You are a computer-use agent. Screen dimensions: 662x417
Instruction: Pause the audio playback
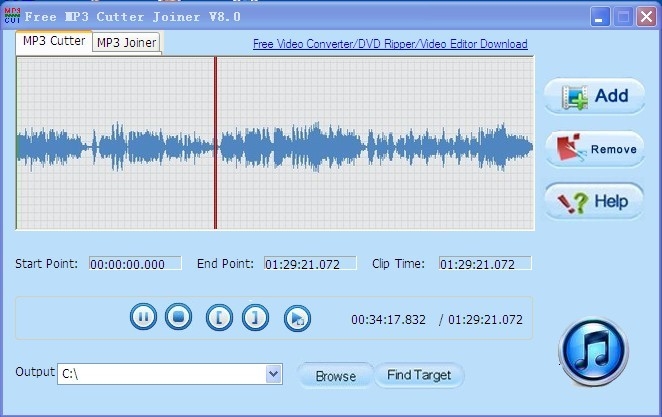[x=144, y=318]
